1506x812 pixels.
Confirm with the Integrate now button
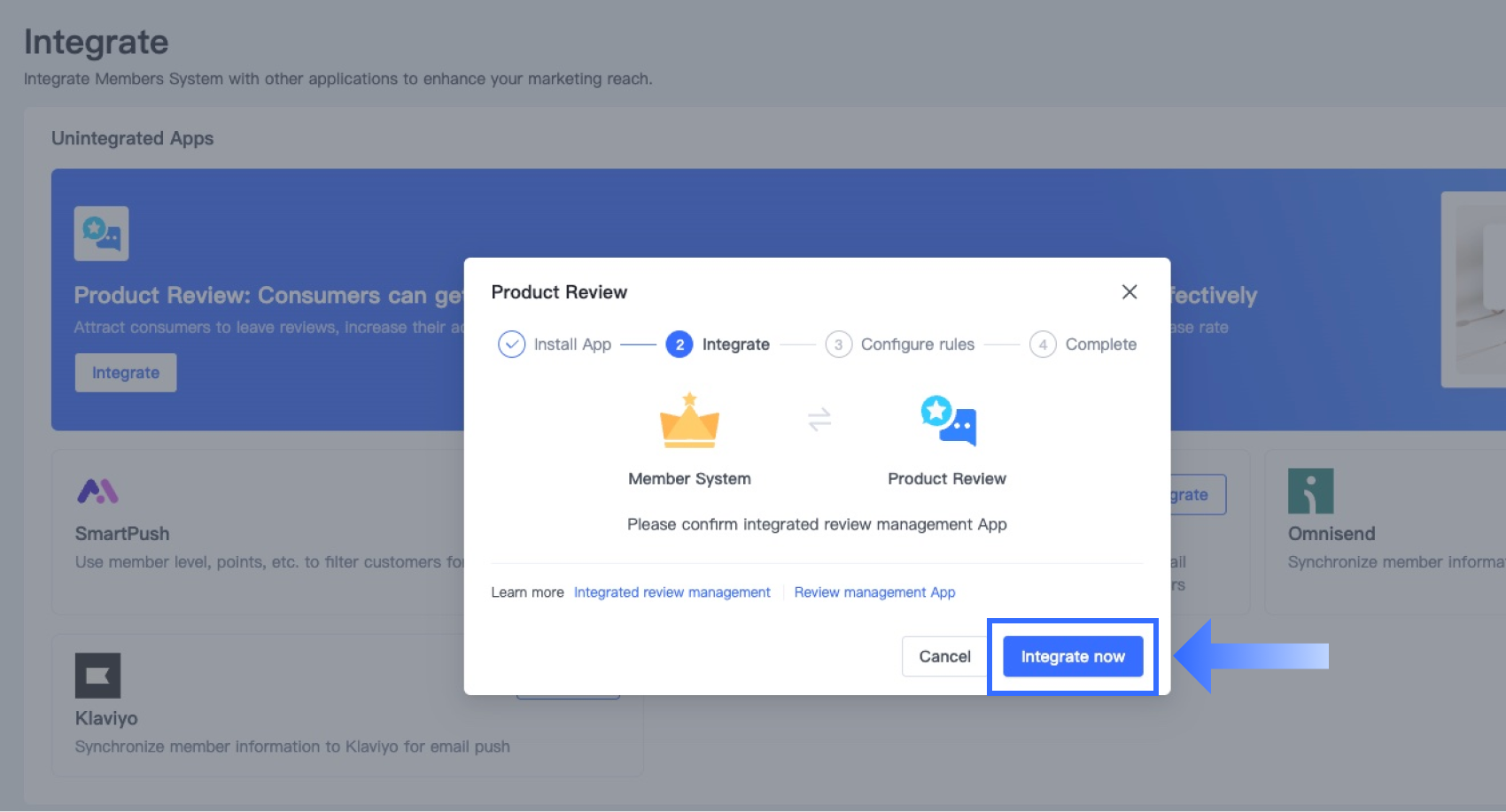pos(1072,657)
